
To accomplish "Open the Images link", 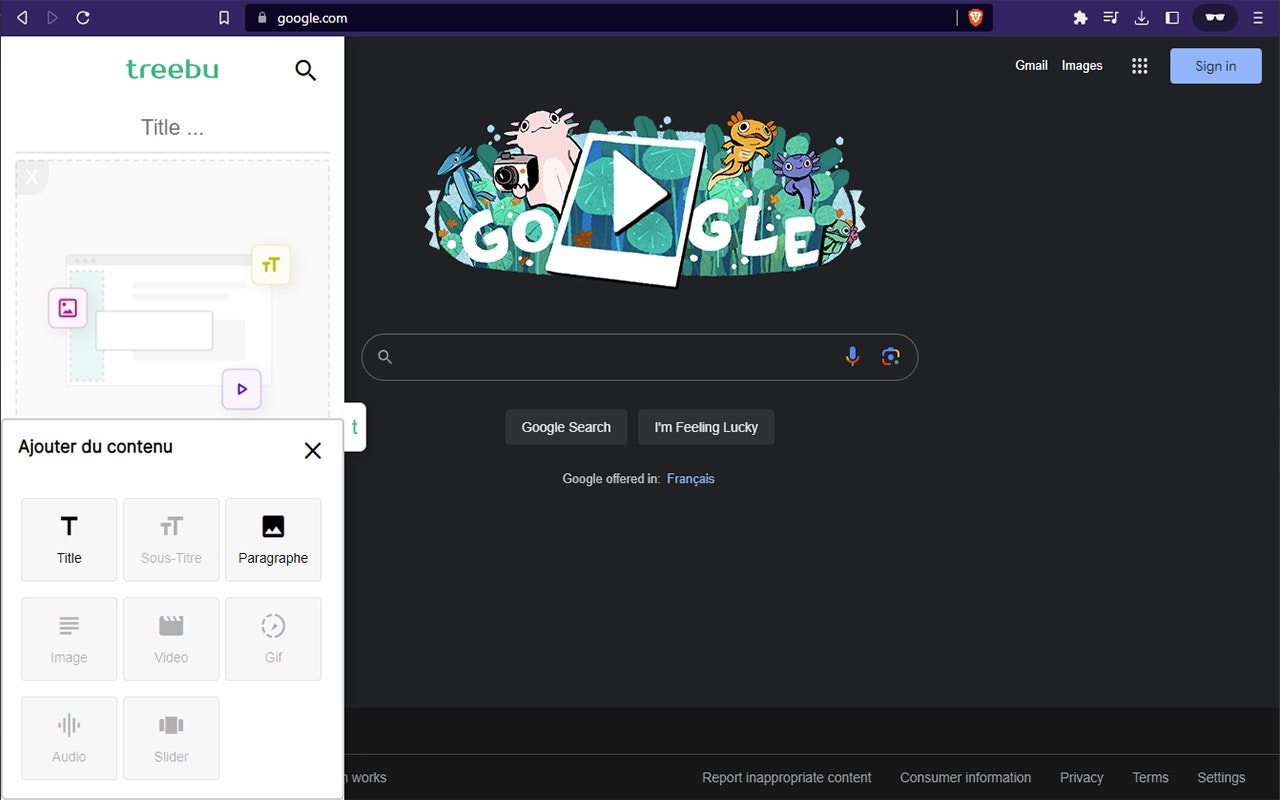I will coord(1082,65).
